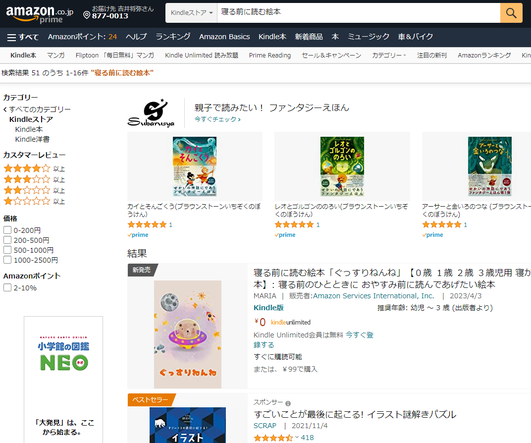The height and width of the screenshot is (443, 531).
Task: Open the SCRAP author link
Action: click(265, 425)
